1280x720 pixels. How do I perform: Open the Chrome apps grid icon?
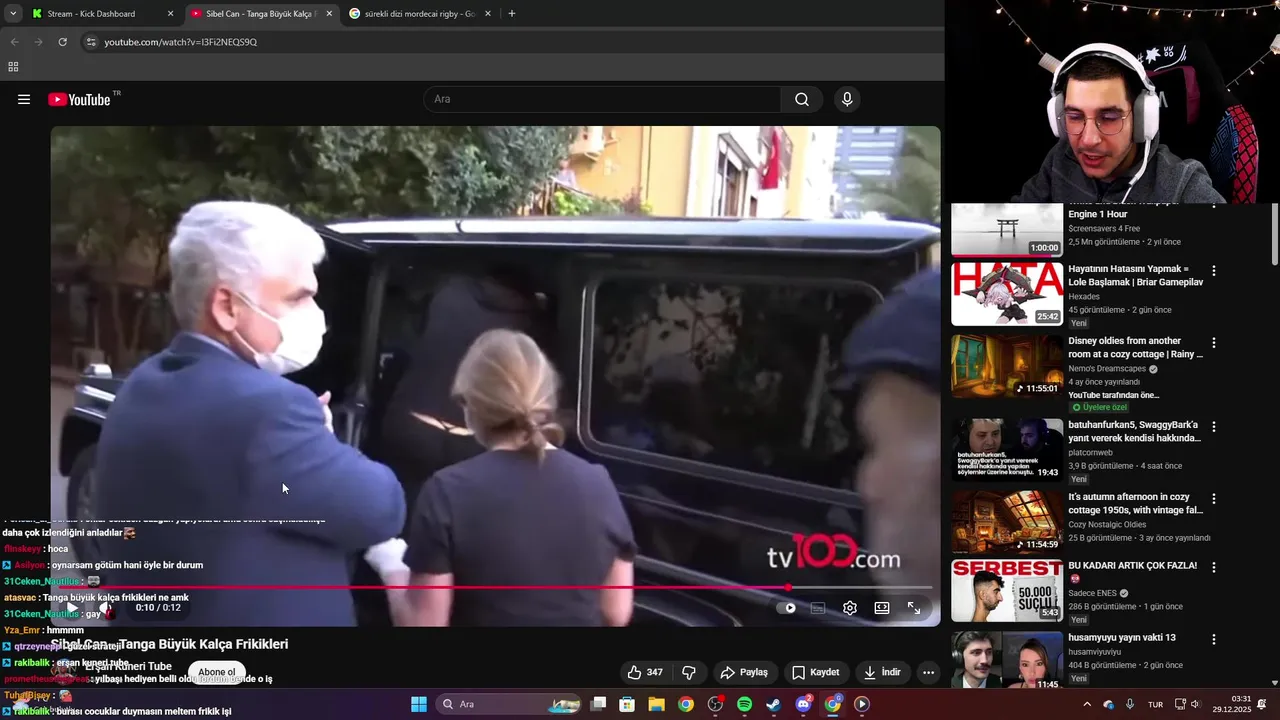(13, 67)
